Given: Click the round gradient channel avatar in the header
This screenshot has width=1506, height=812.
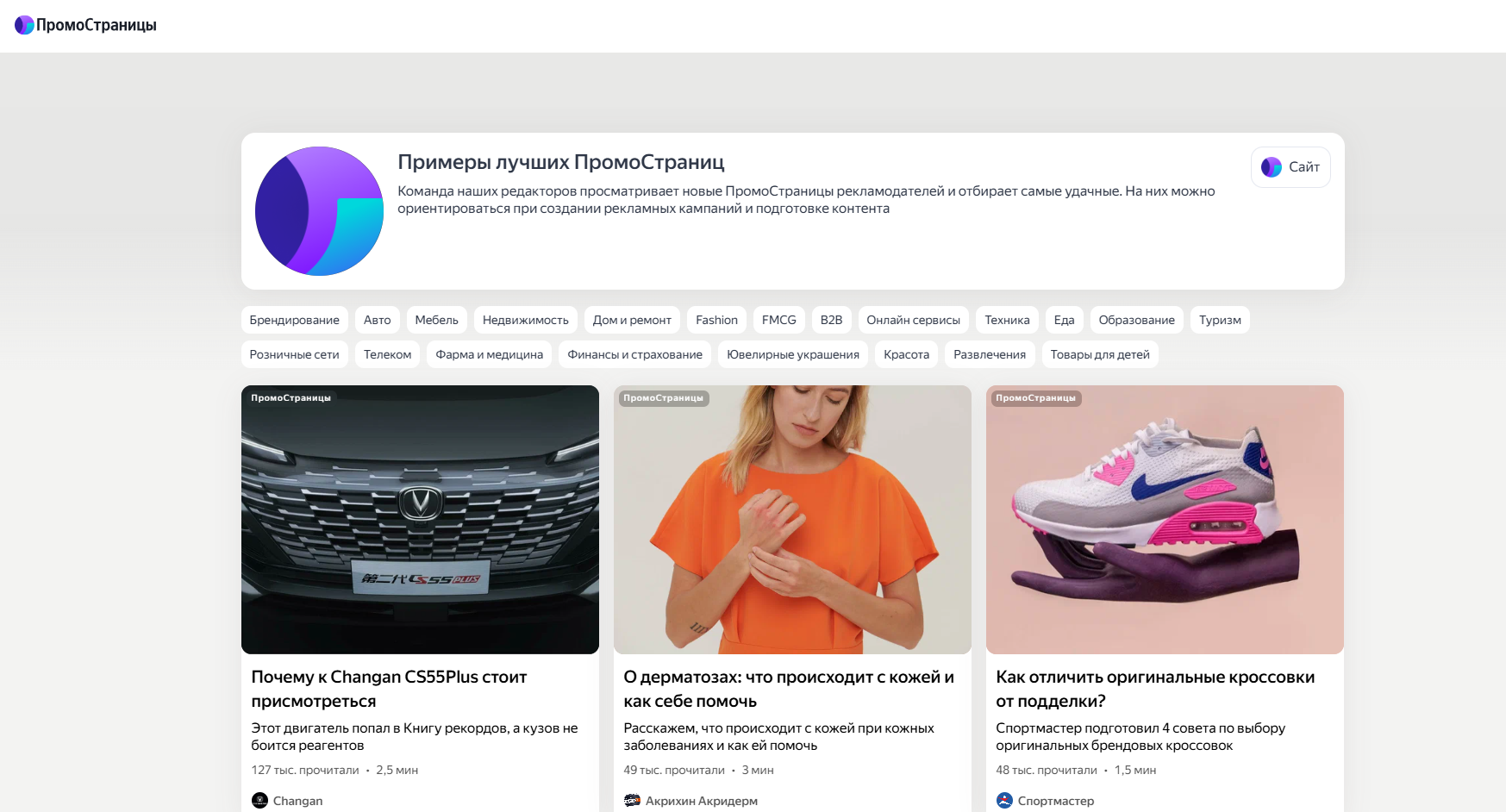Looking at the screenshot, I should 319,210.
